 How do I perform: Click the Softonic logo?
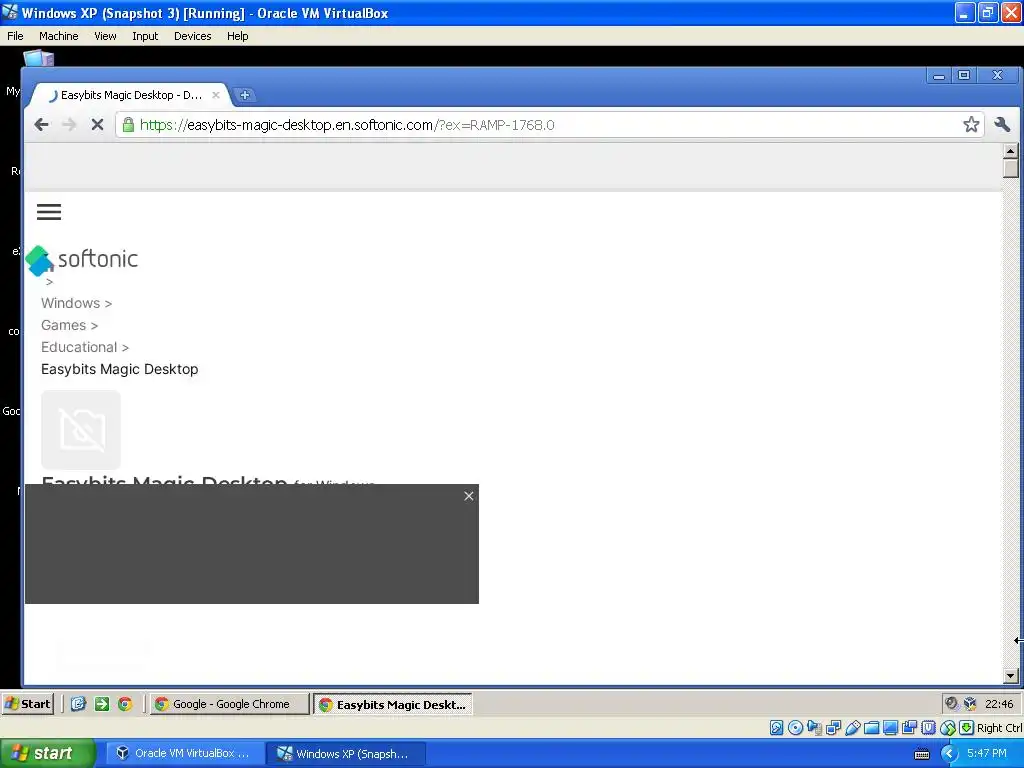click(82, 260)
